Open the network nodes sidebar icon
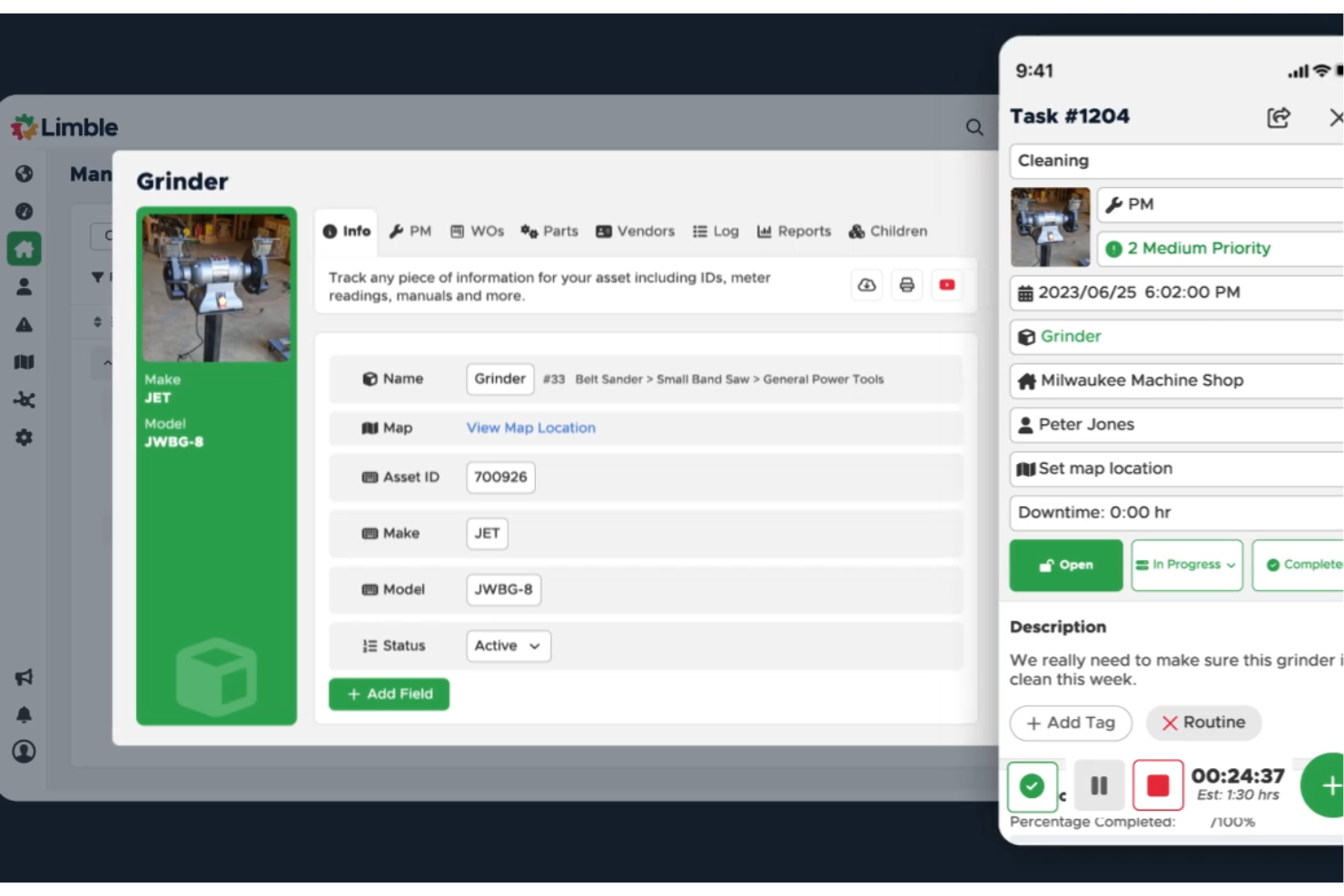 25,399
